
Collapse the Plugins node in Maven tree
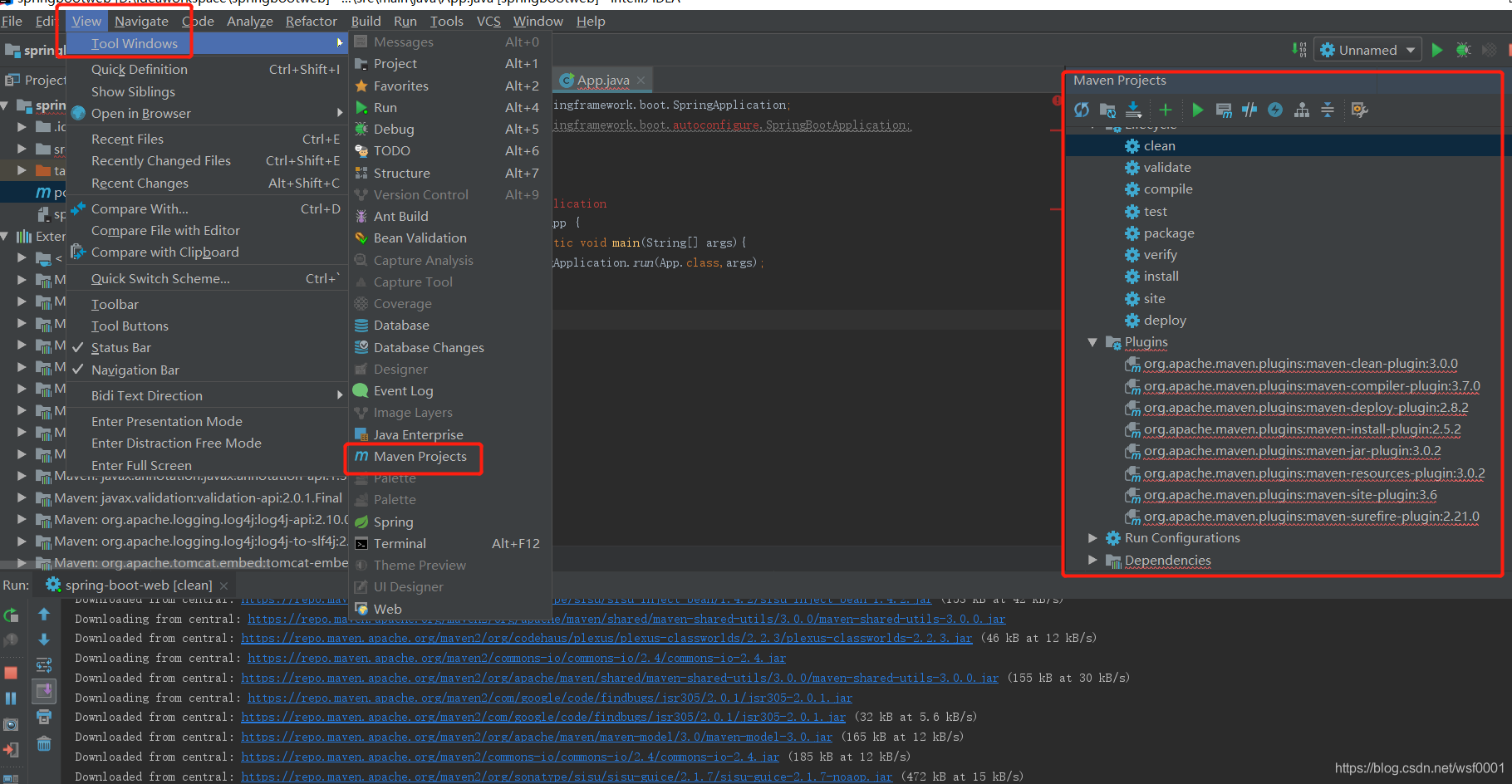coord(1092,342)
